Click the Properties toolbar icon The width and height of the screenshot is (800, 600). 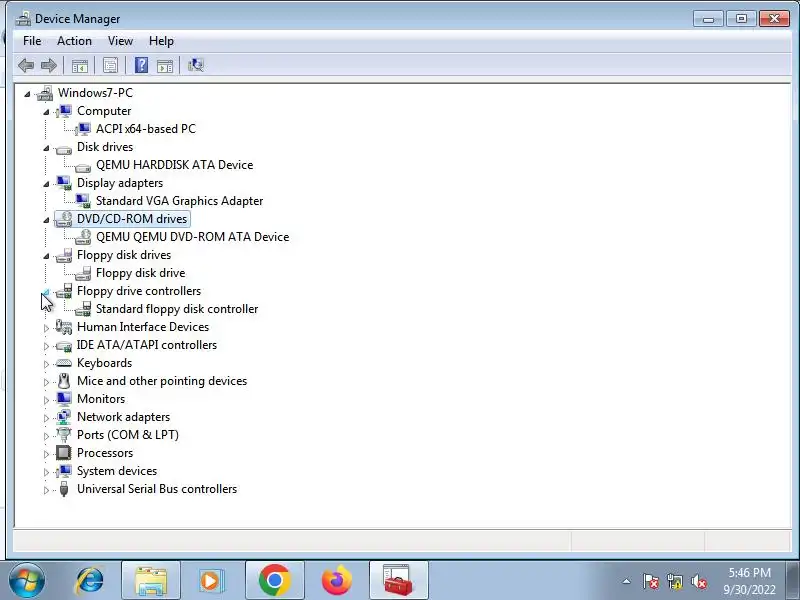pos(110,65)
